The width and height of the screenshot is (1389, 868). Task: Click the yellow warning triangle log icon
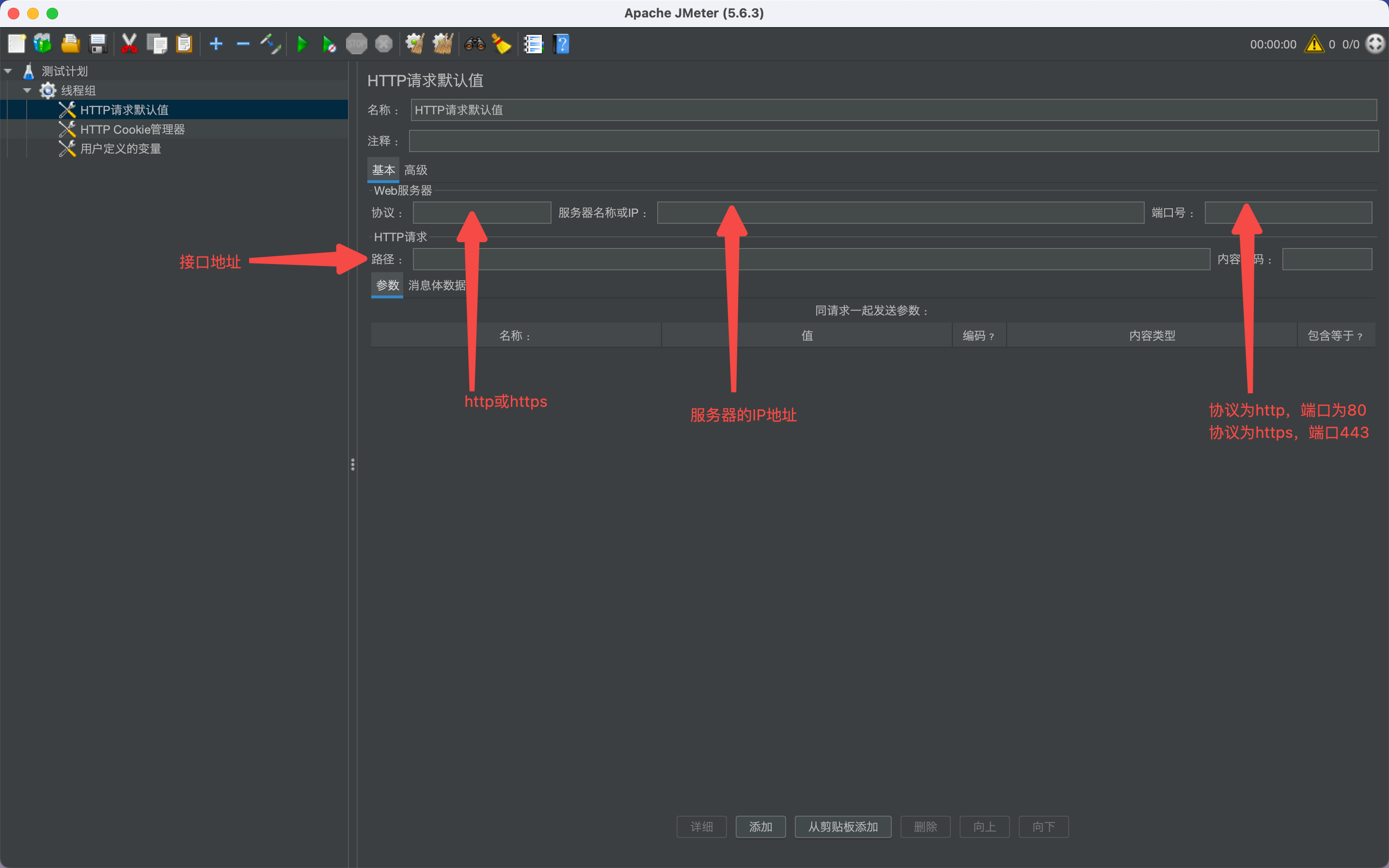click(x=1314, y=44)
